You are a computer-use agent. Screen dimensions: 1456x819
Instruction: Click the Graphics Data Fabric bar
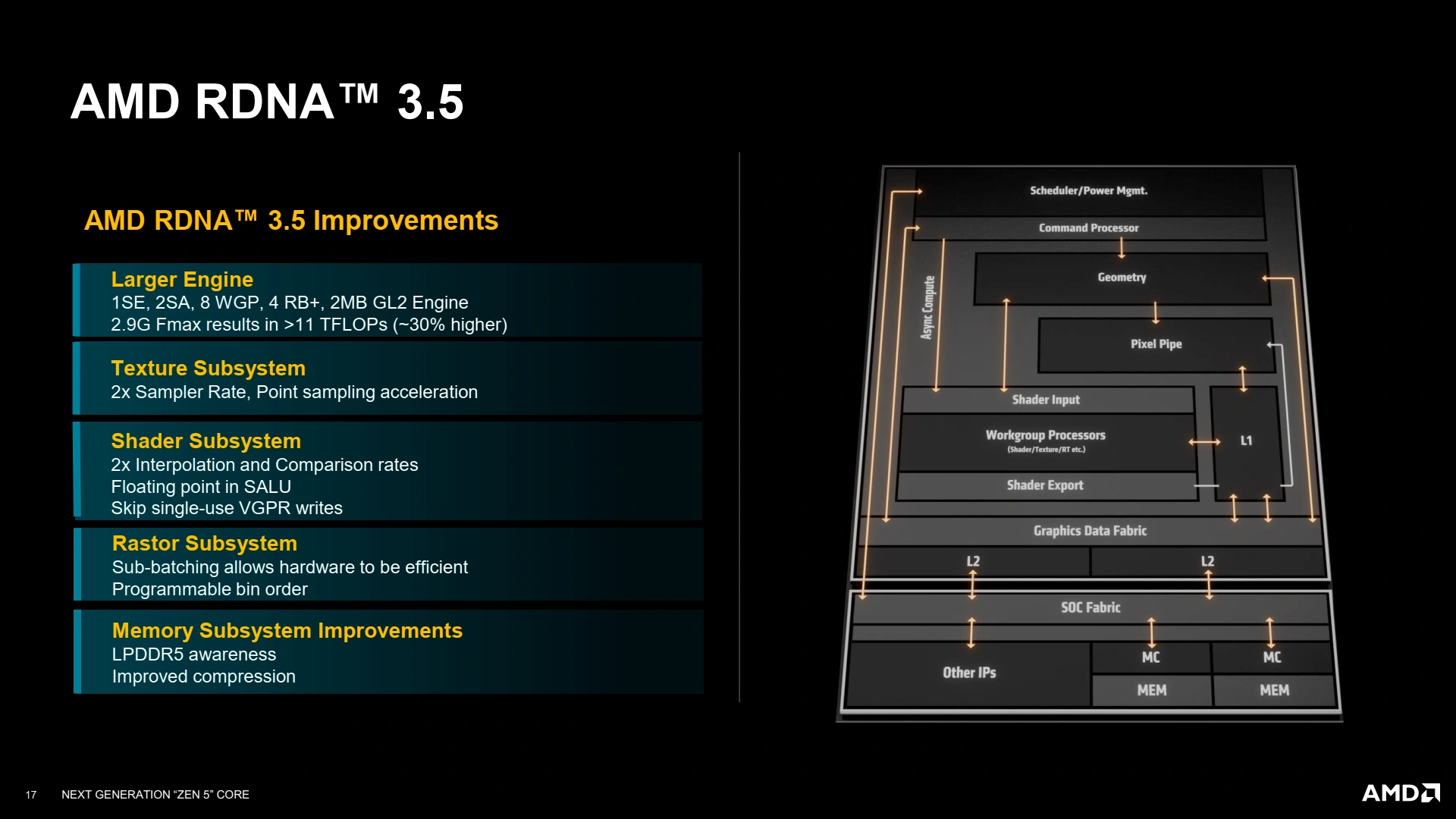coord(1090,531)
